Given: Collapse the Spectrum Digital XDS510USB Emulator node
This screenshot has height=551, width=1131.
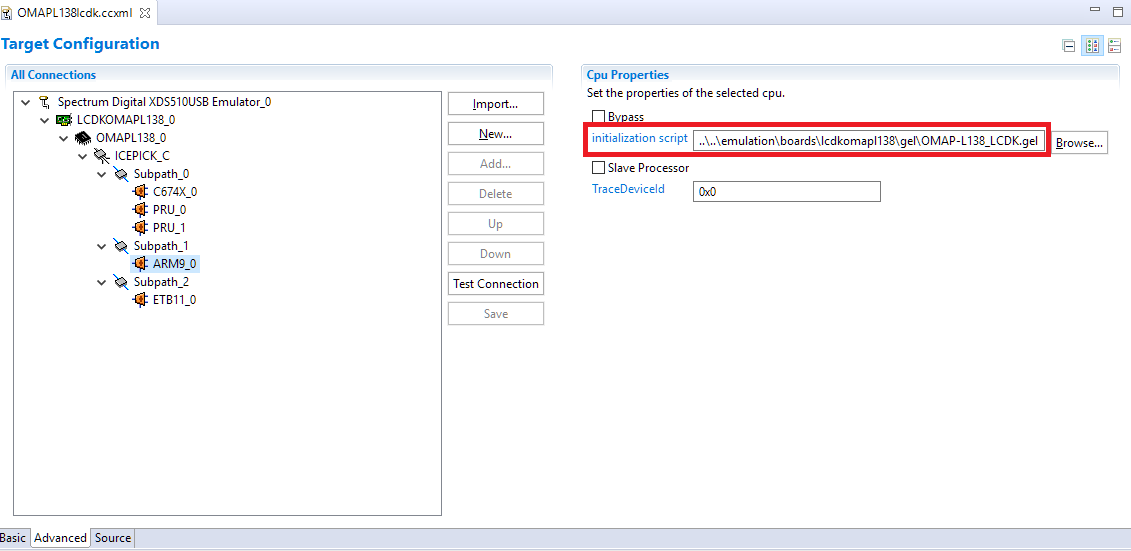Looking at the screenshot, I should [x=25, y=102].
